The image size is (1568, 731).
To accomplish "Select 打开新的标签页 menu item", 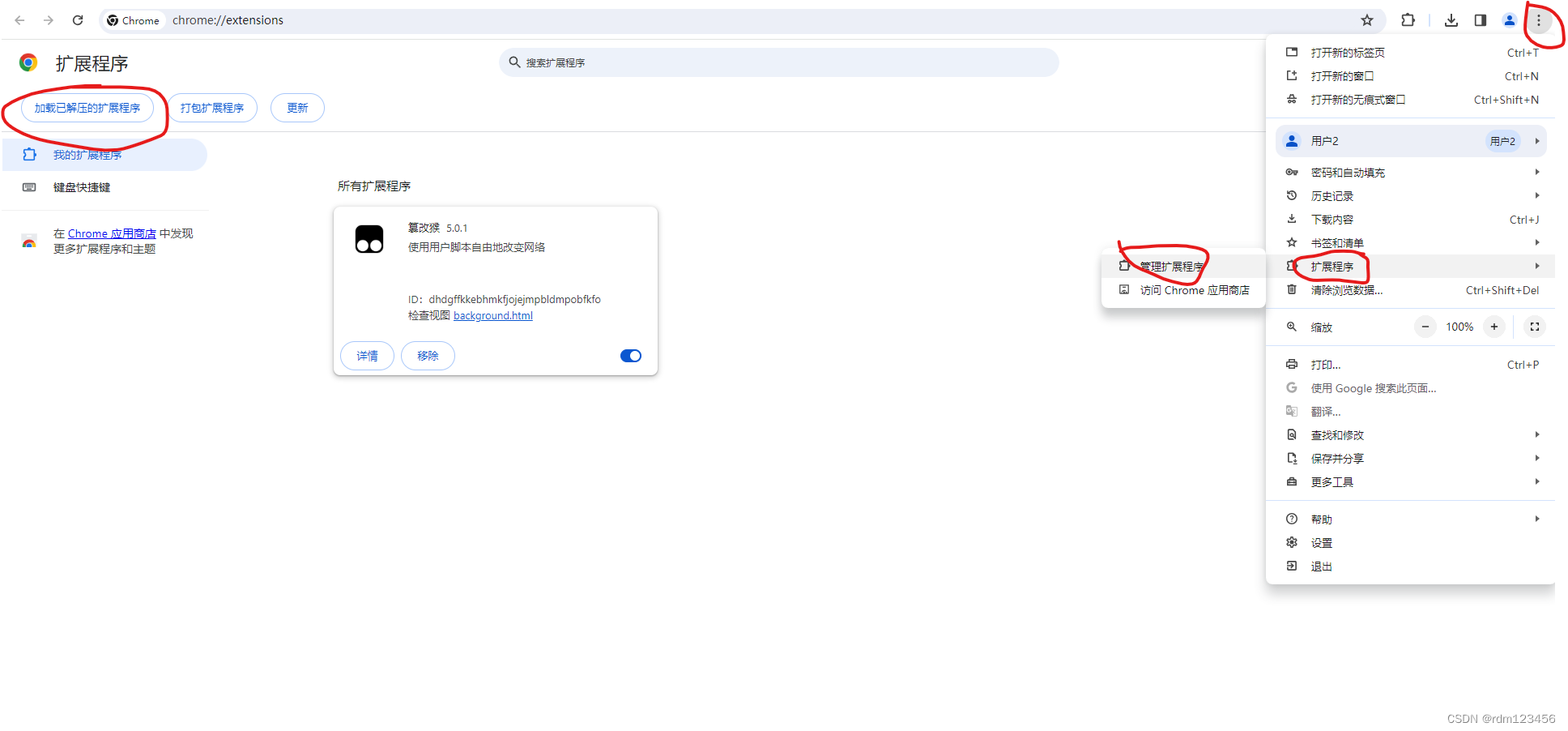I will point(1410,53).
